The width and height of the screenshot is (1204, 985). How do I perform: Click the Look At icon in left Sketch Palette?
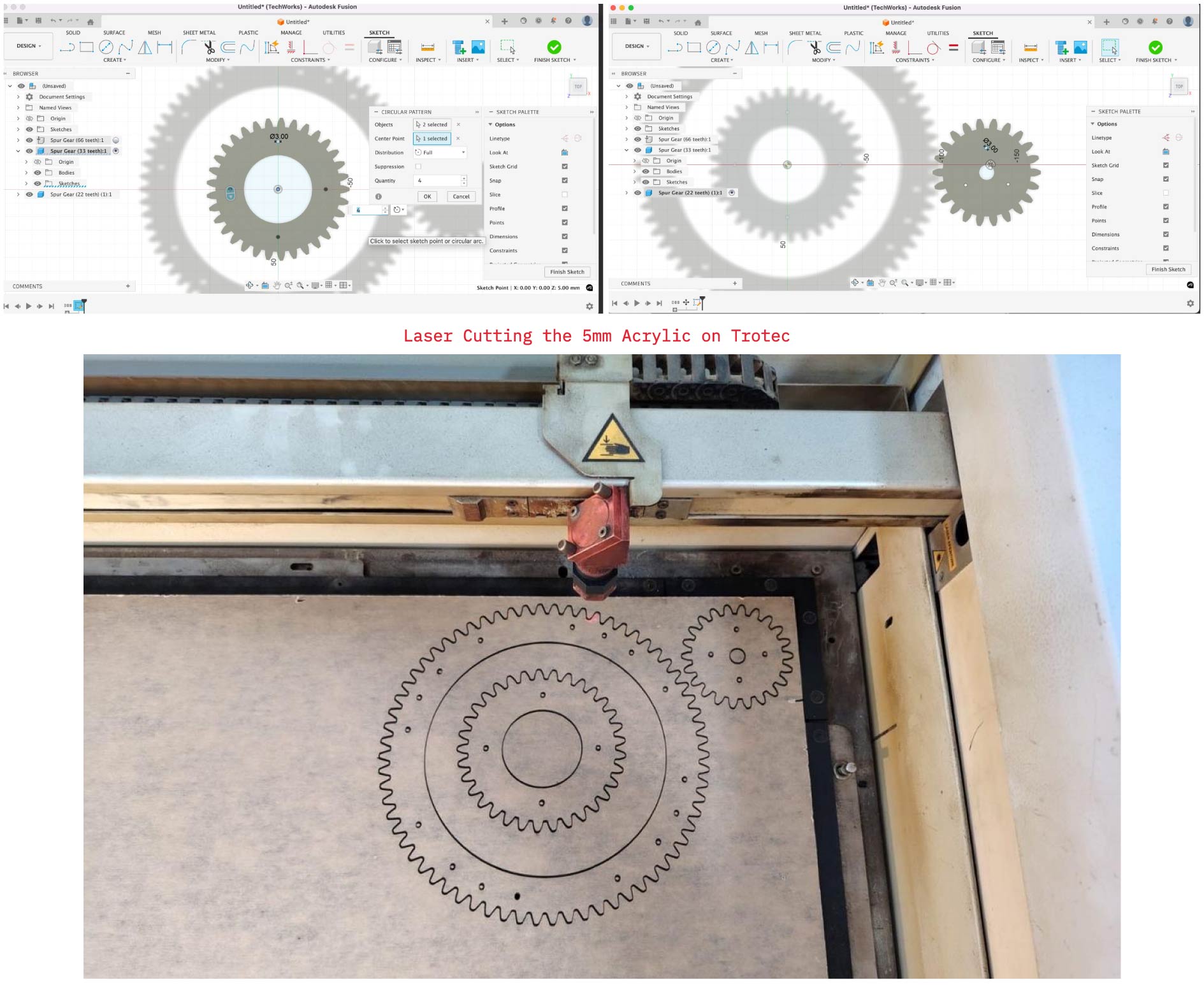click(x=565, y=153)
